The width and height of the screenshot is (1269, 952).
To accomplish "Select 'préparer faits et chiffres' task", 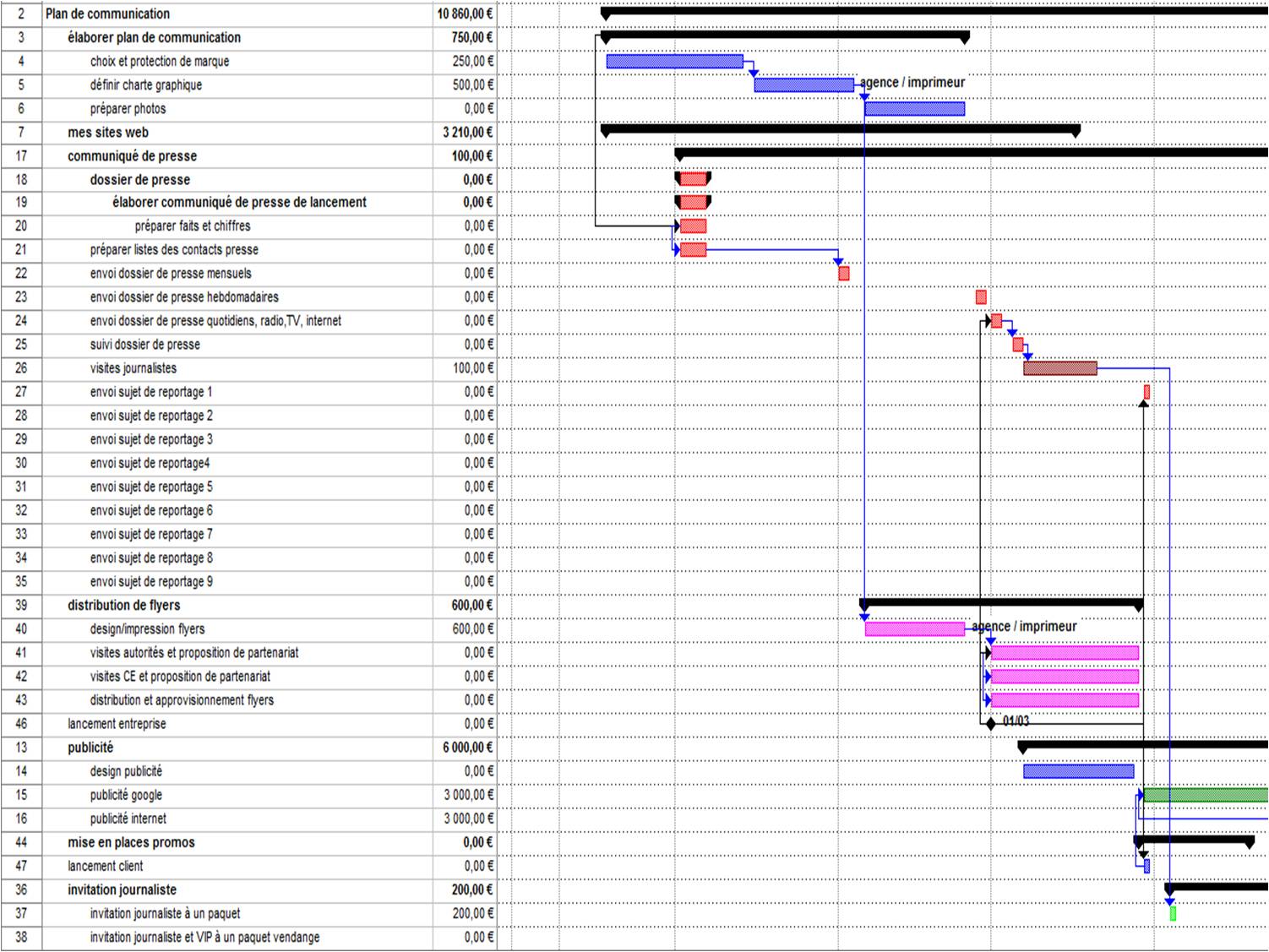I will (193, 226).
